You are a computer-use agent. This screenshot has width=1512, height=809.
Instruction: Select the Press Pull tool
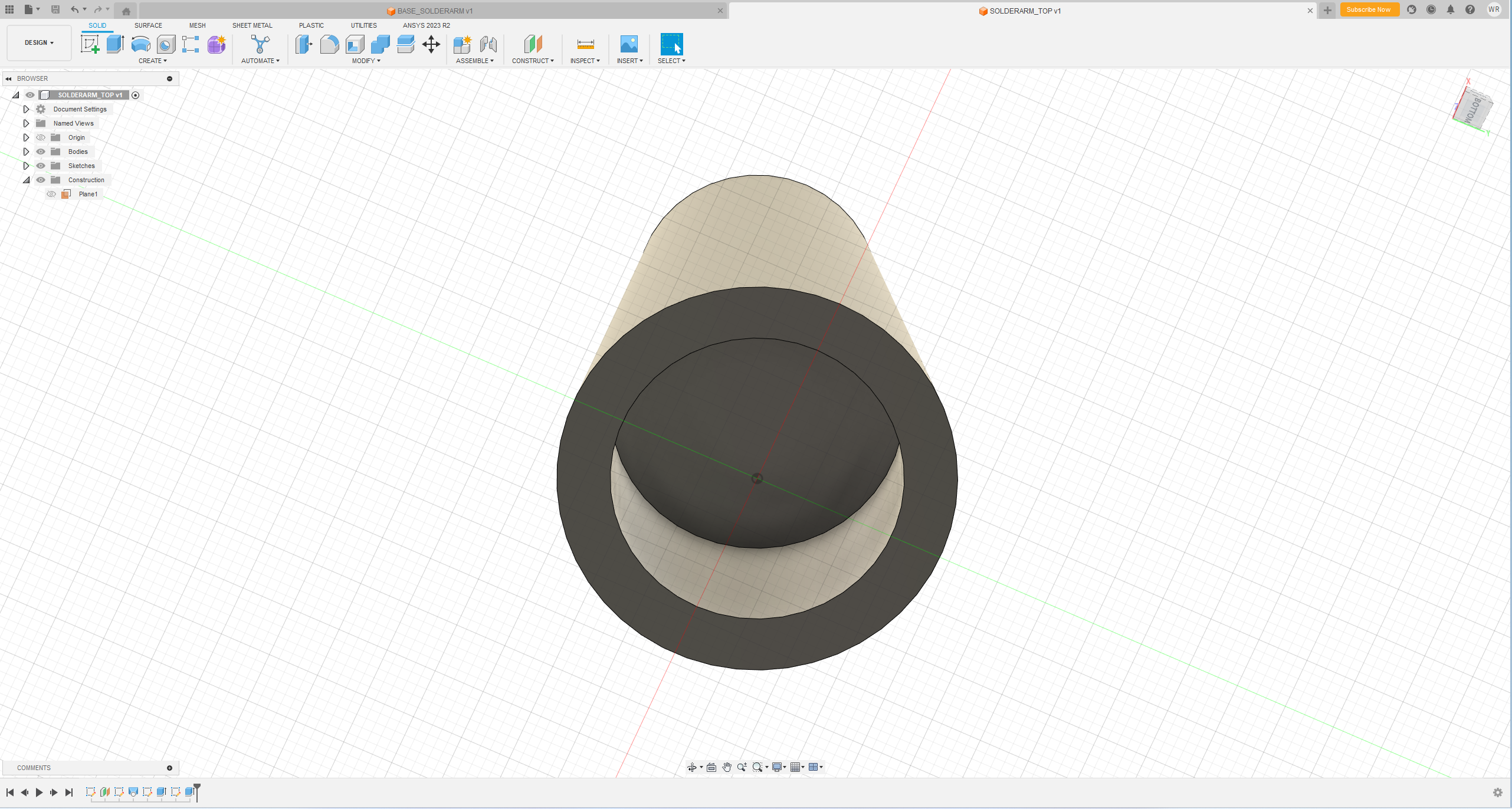[x=304, y=44]
